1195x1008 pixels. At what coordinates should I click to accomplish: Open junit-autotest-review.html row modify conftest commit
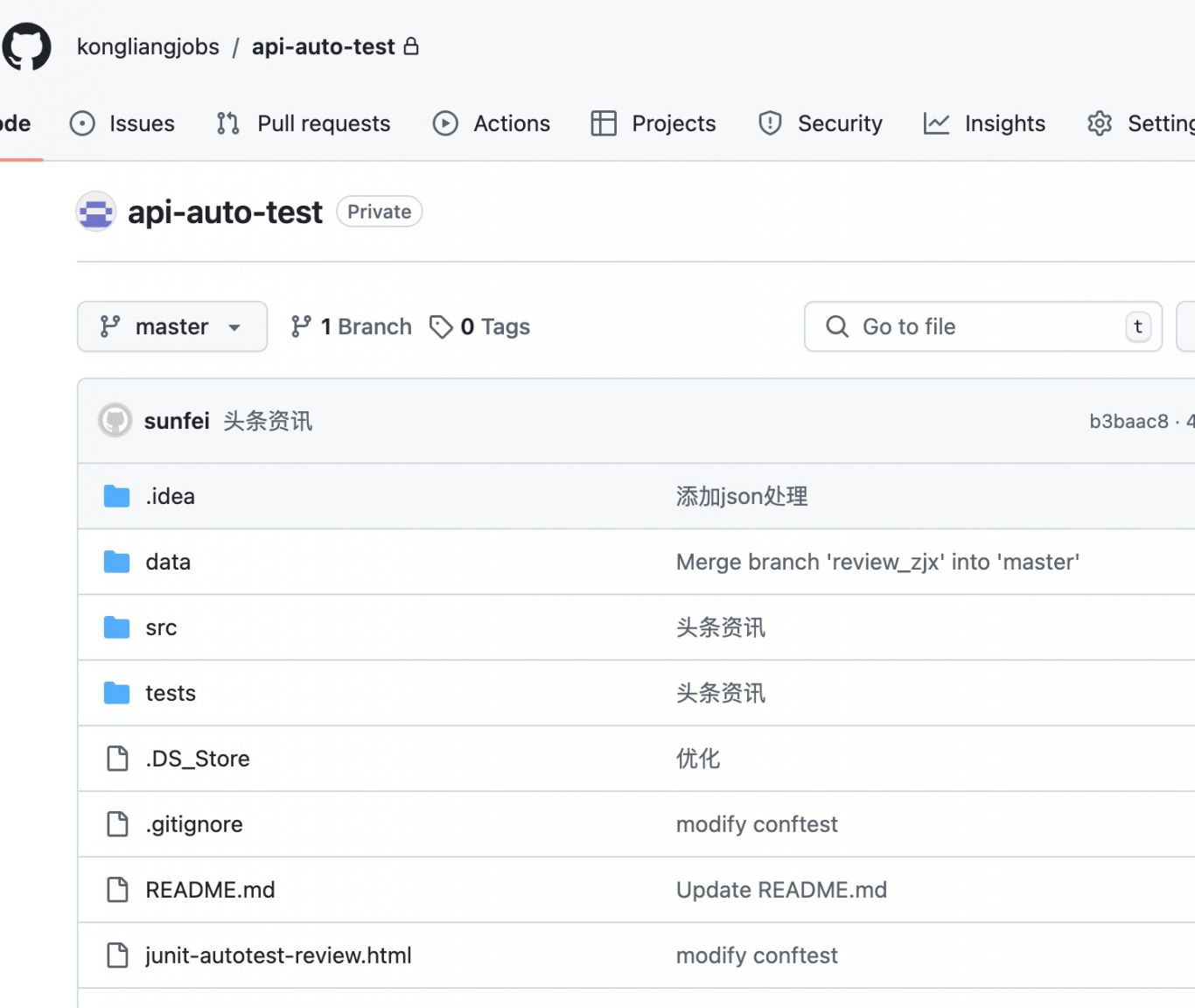[757, 955]
